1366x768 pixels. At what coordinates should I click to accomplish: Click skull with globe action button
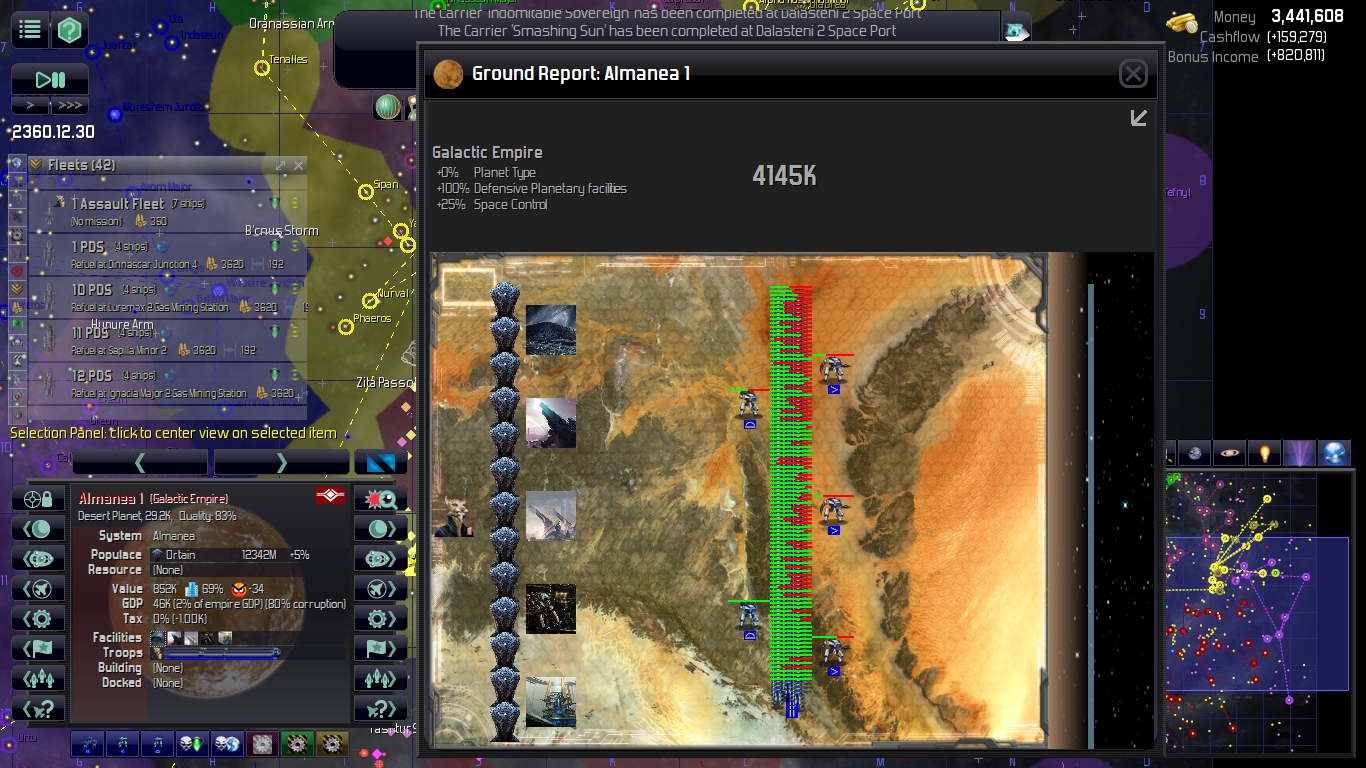[x=227, y=744]
